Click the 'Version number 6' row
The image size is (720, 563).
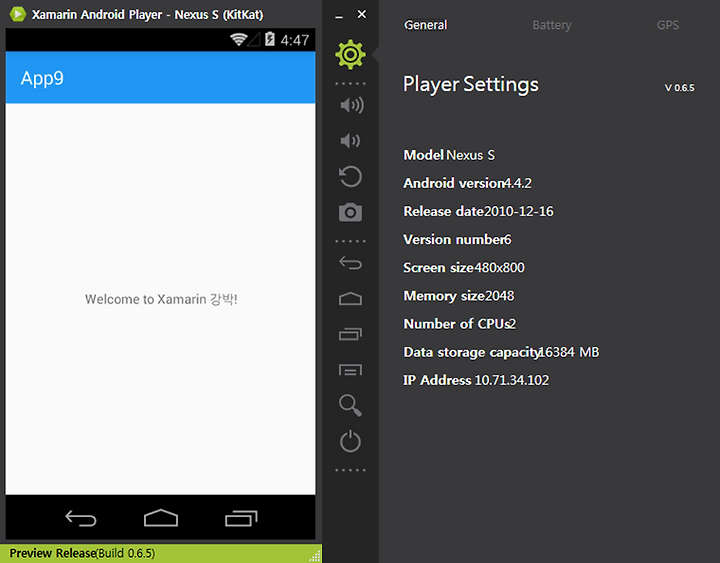coord(457,239)
